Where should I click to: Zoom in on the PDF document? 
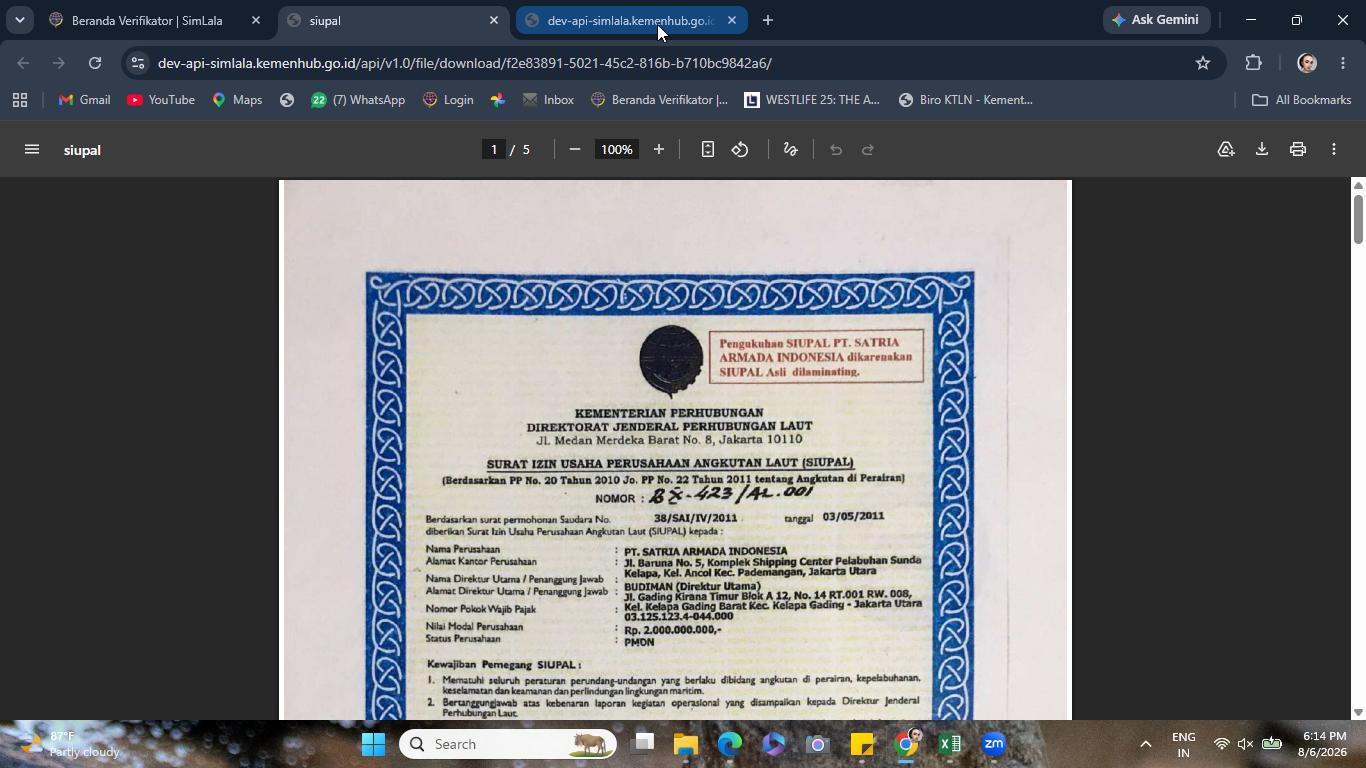pos(658,149)
